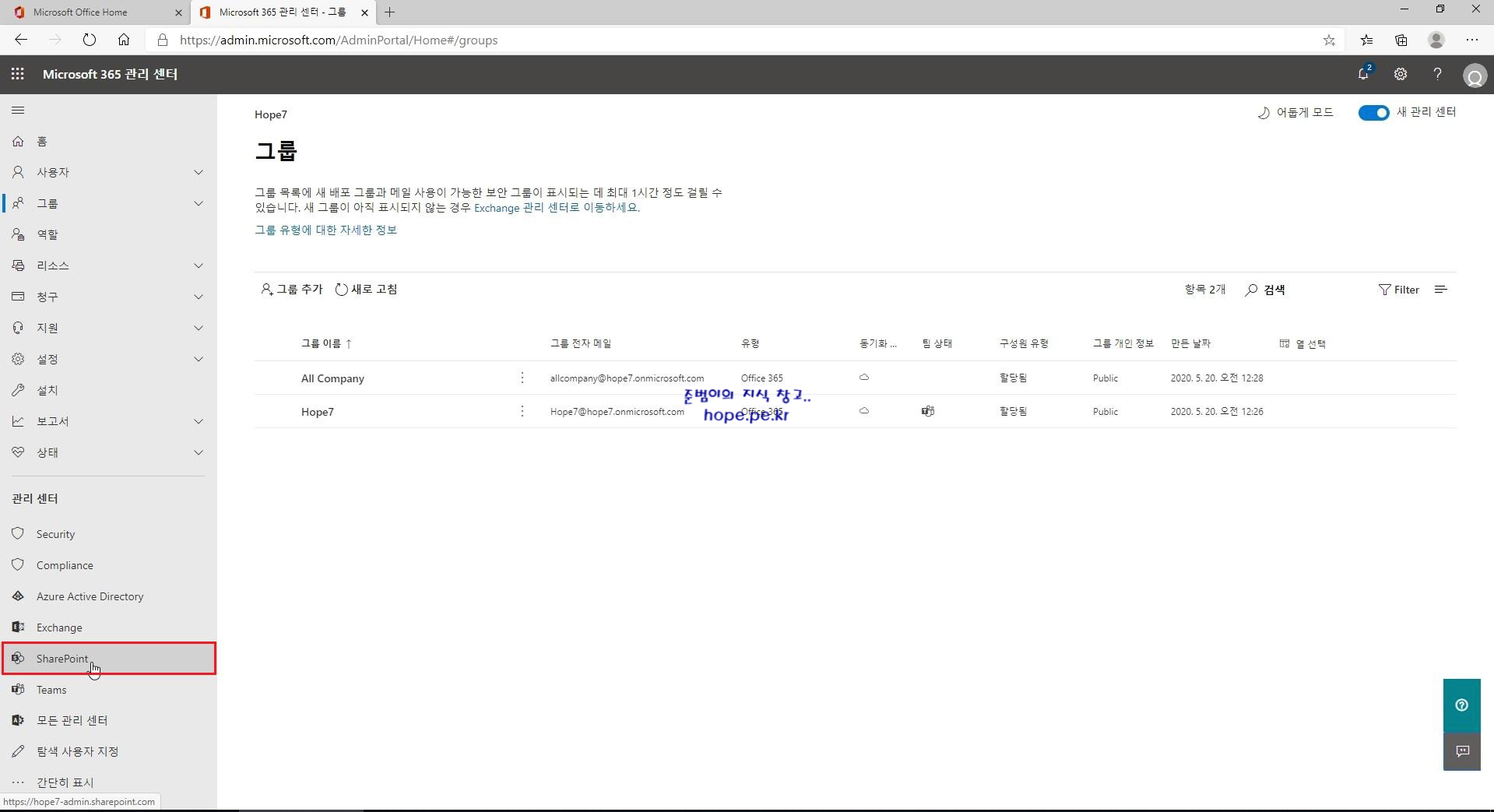Expand the Reports chevron

pos(199,421)
